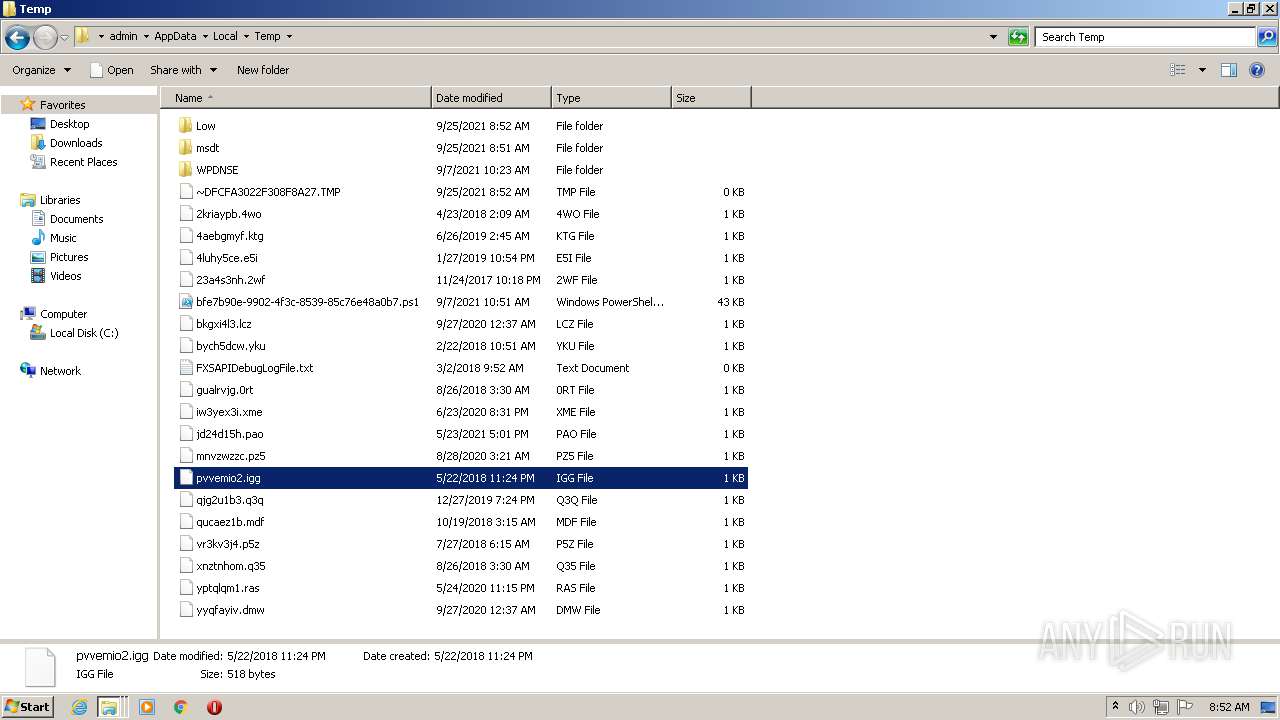Sort by the Size column header
Image resolution: width=1280 pixels, height=720 pixels.
pos(711,98)
